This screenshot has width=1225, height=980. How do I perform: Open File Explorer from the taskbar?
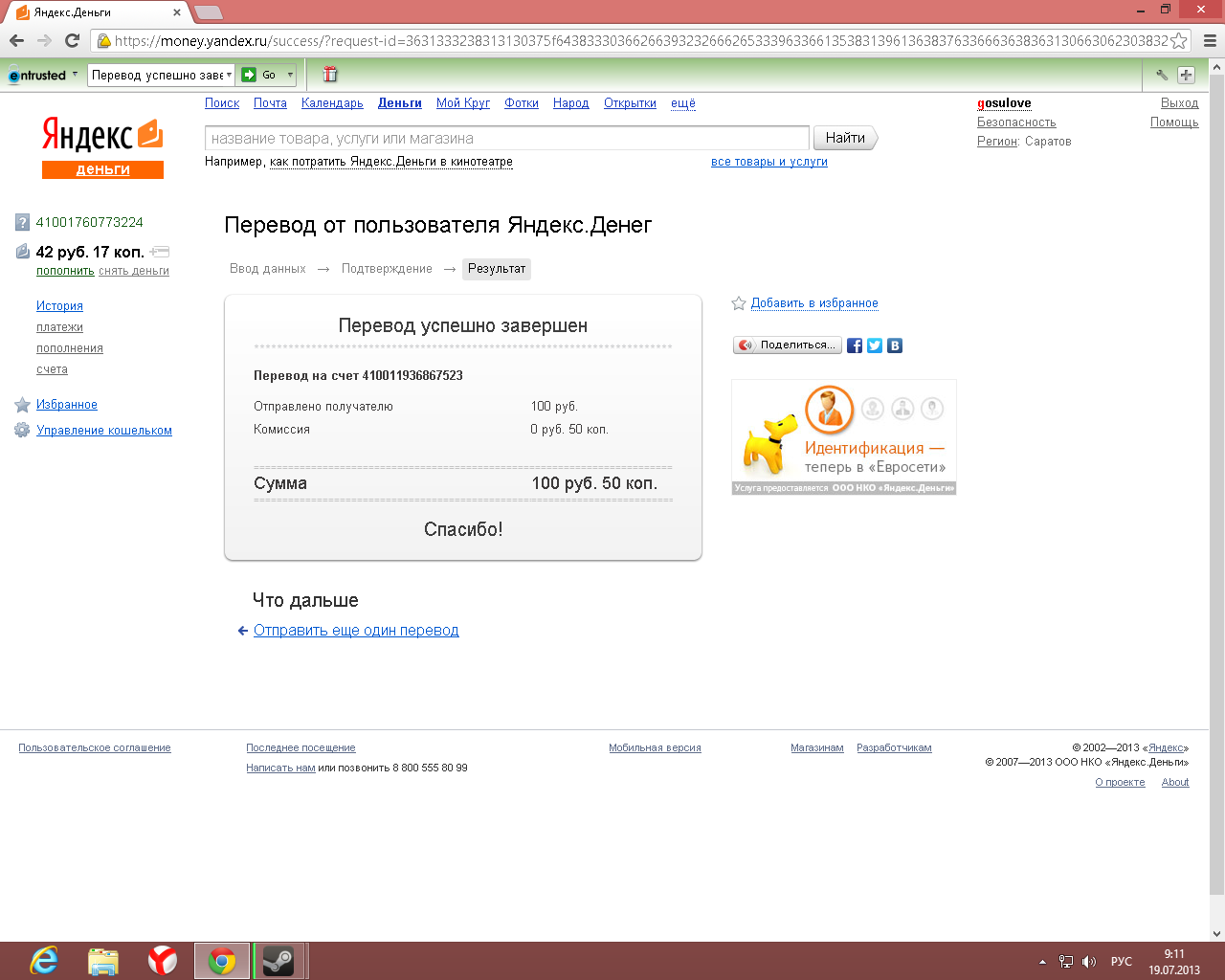pyautogui.click(x=103, y=961)
